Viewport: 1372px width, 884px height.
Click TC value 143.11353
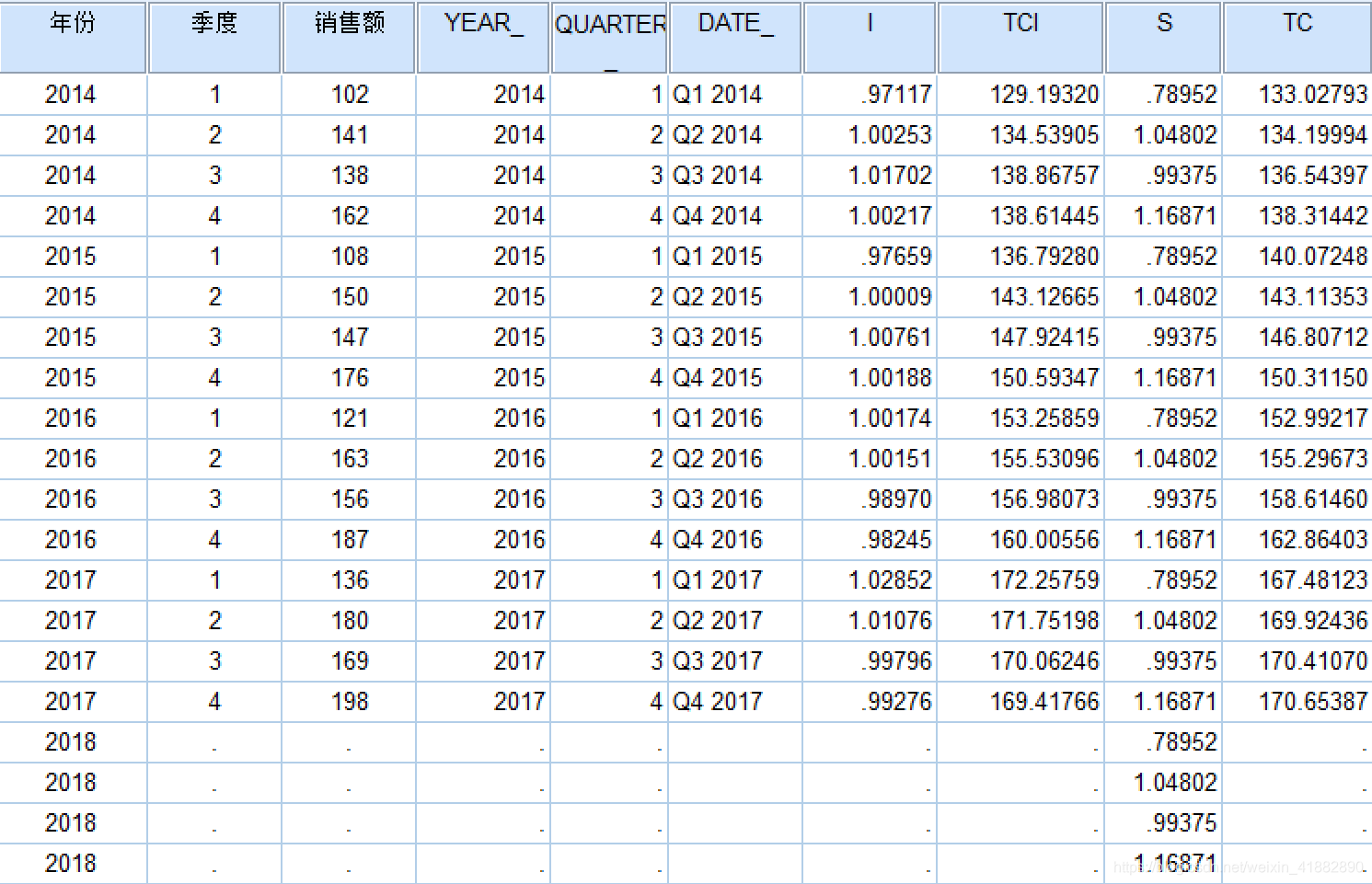[1297, 297]
